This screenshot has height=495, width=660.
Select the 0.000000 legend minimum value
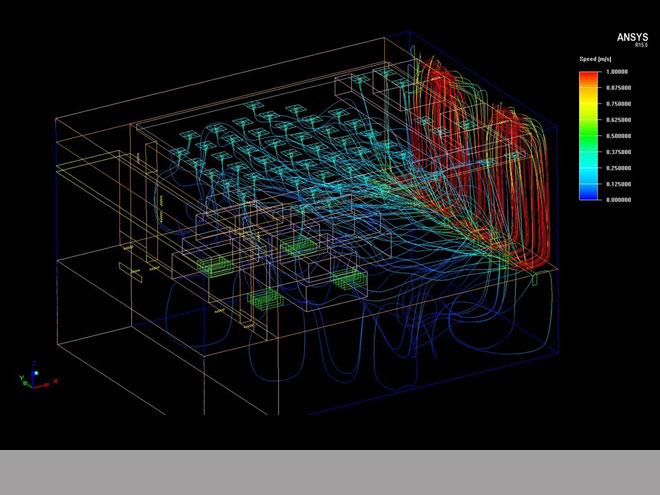(x=622, y=200)
